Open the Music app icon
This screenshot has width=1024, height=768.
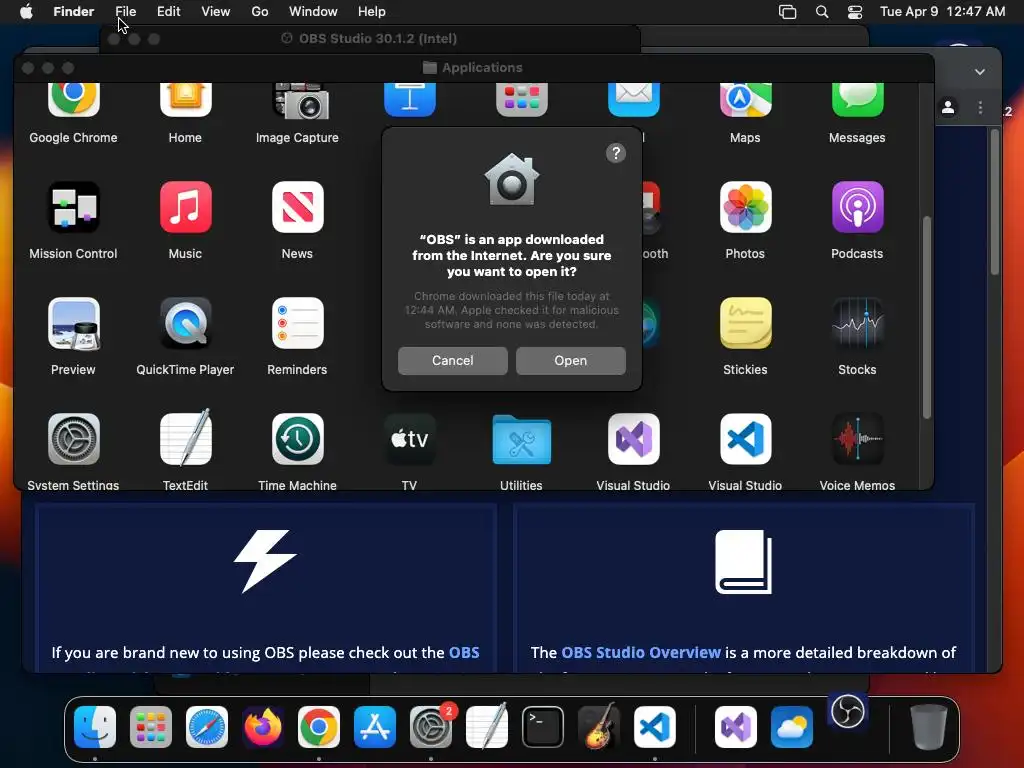[x=185, y=207]
